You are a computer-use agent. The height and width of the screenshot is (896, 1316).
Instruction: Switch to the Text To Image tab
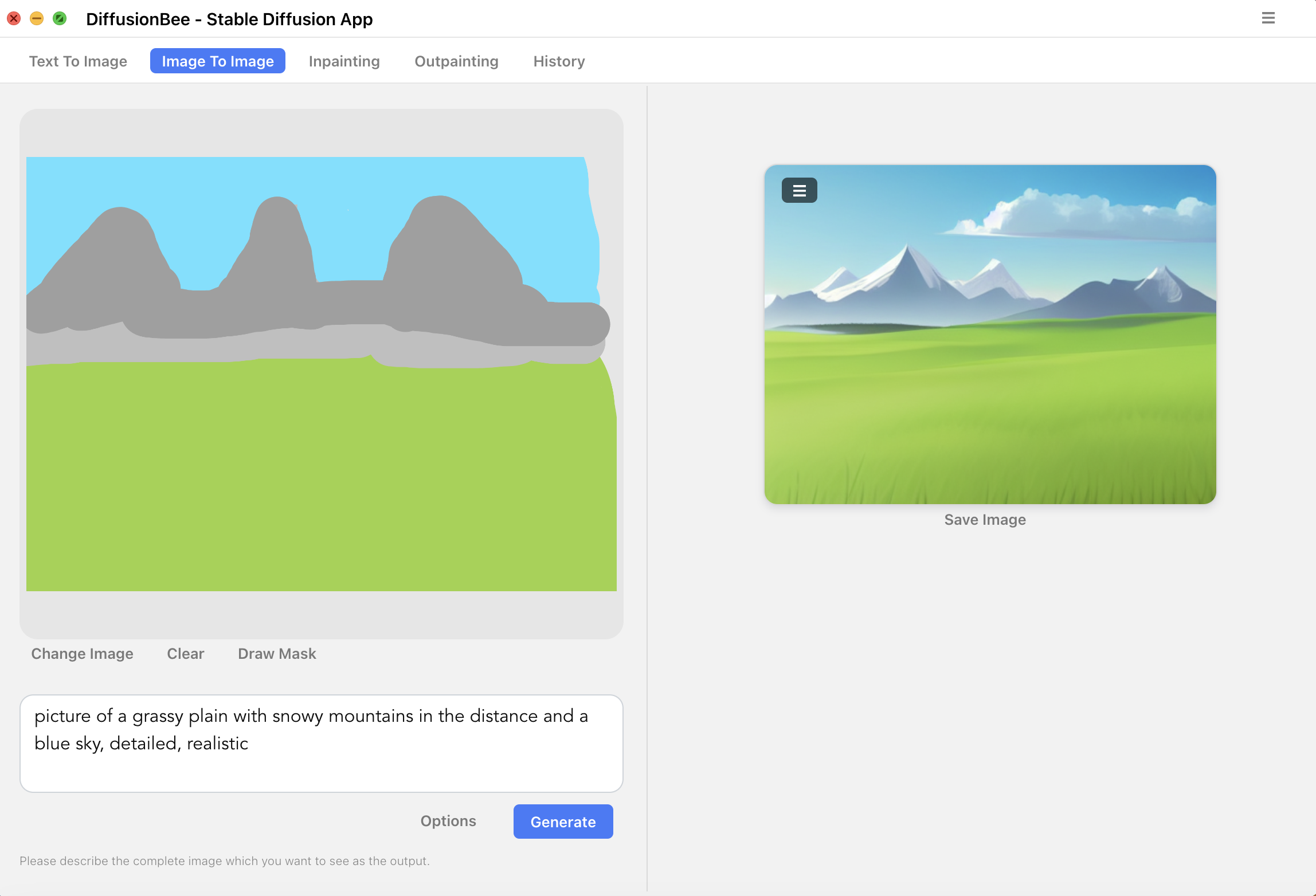point(78,62)
